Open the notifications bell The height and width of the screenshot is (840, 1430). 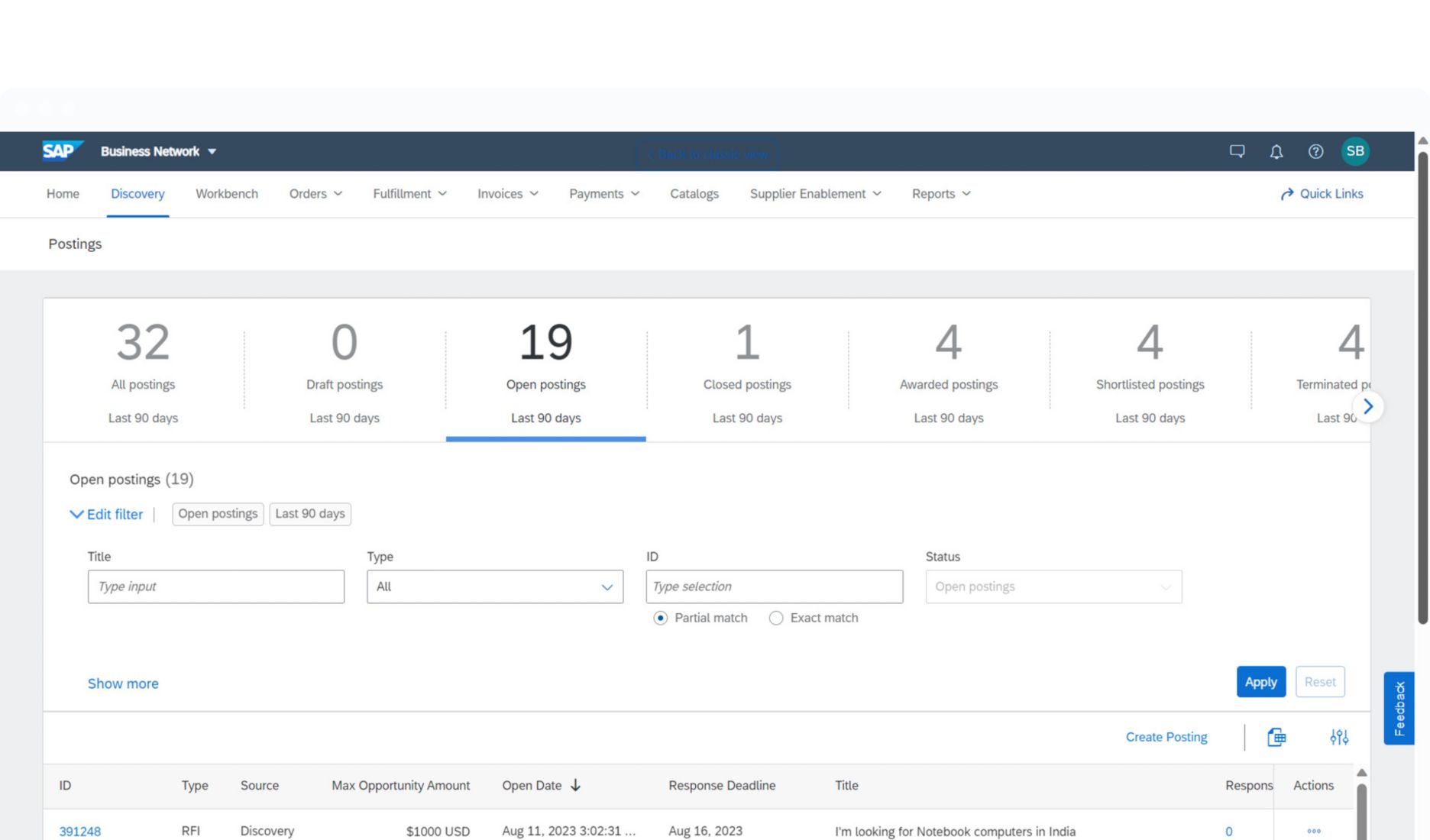(x=1276, y=151)
